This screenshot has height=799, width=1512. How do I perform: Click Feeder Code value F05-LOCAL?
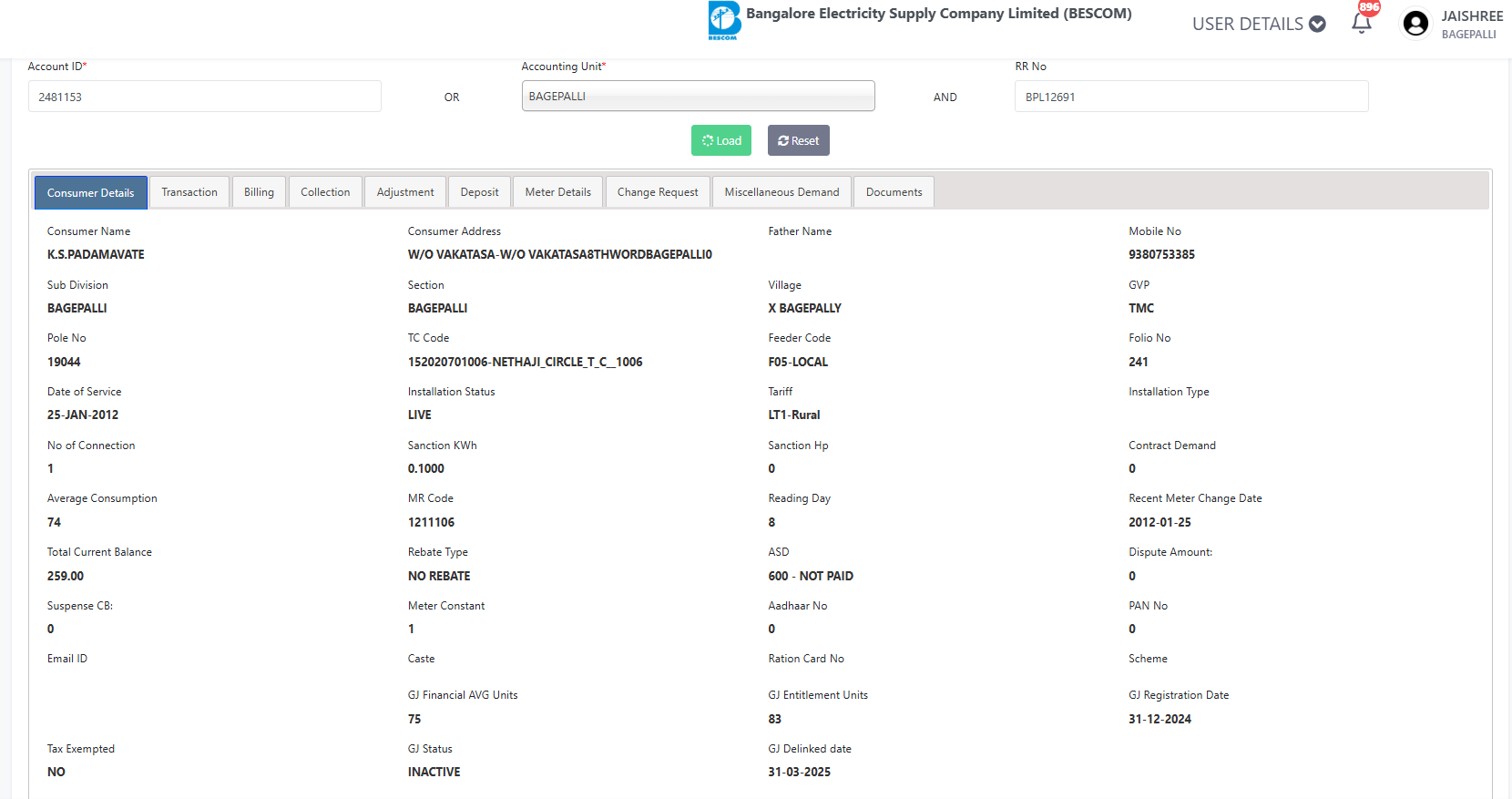[798, 362]
